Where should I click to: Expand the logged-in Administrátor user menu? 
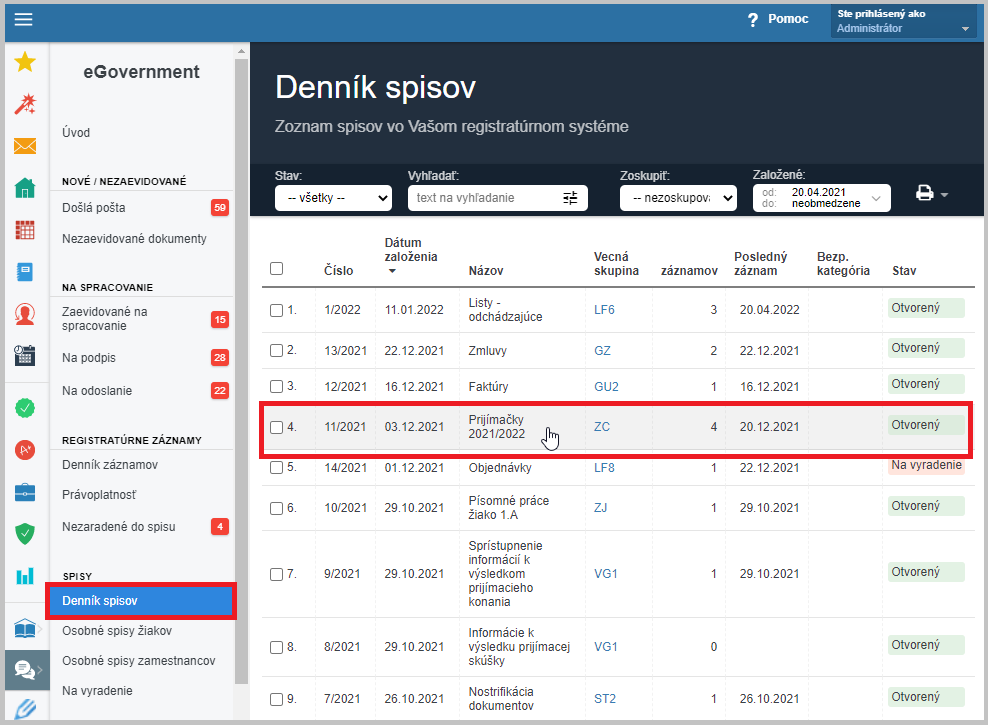click(904, 21)
